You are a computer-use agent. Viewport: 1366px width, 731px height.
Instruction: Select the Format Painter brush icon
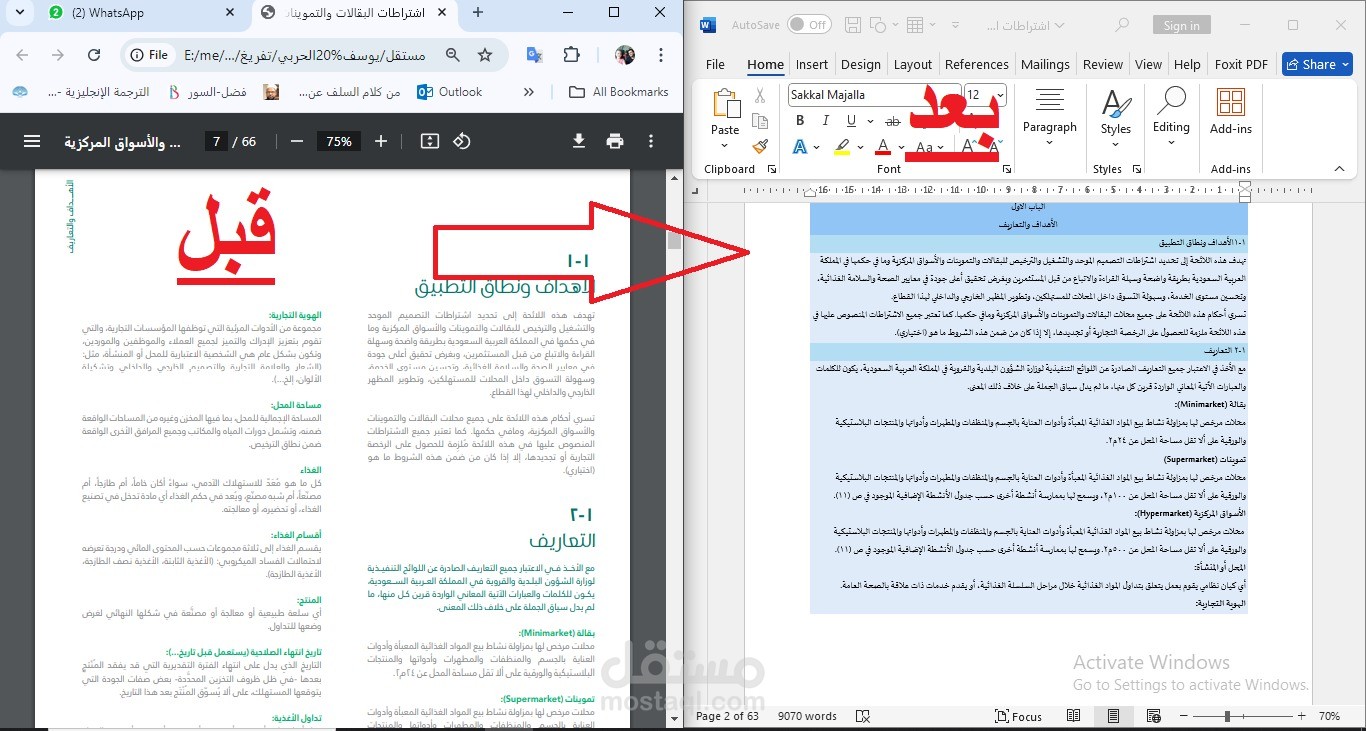pos(760,146)
